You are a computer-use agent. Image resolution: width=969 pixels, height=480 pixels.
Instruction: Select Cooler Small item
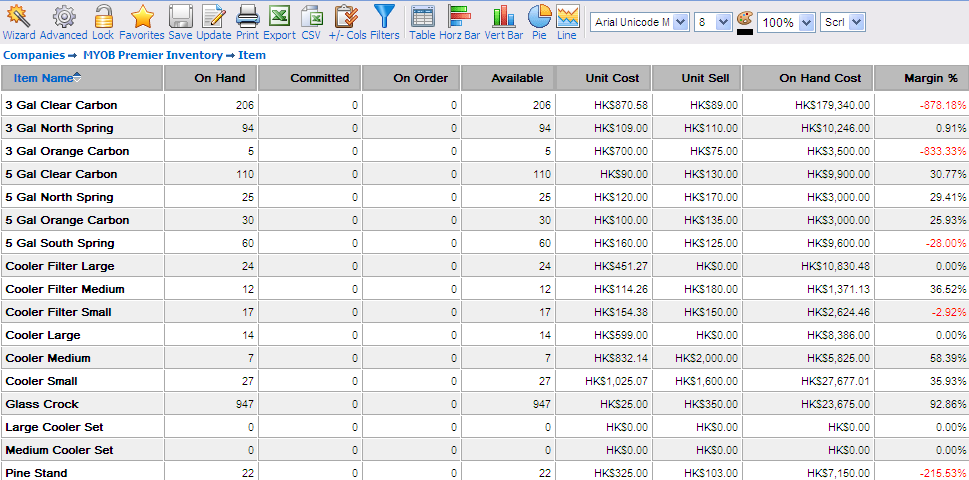41,381
